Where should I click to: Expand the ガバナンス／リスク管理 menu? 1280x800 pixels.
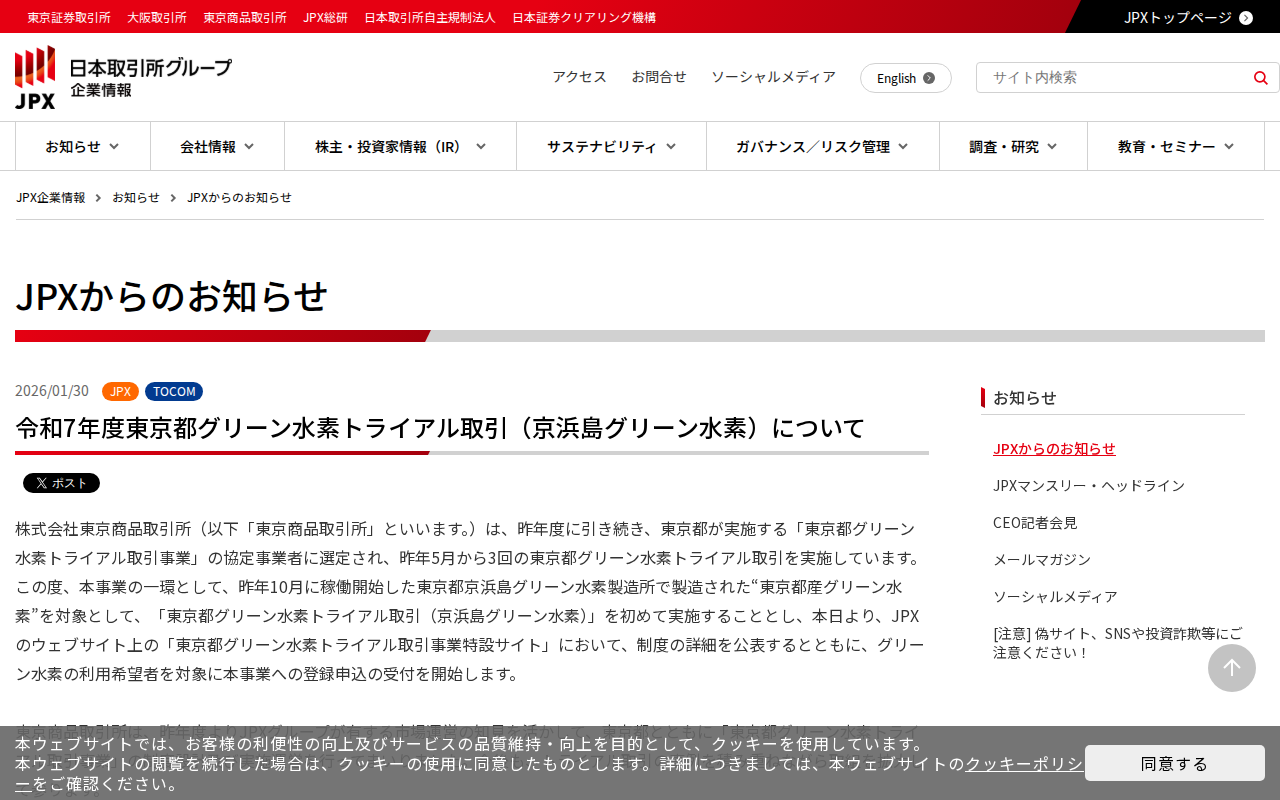coord(823,146)
